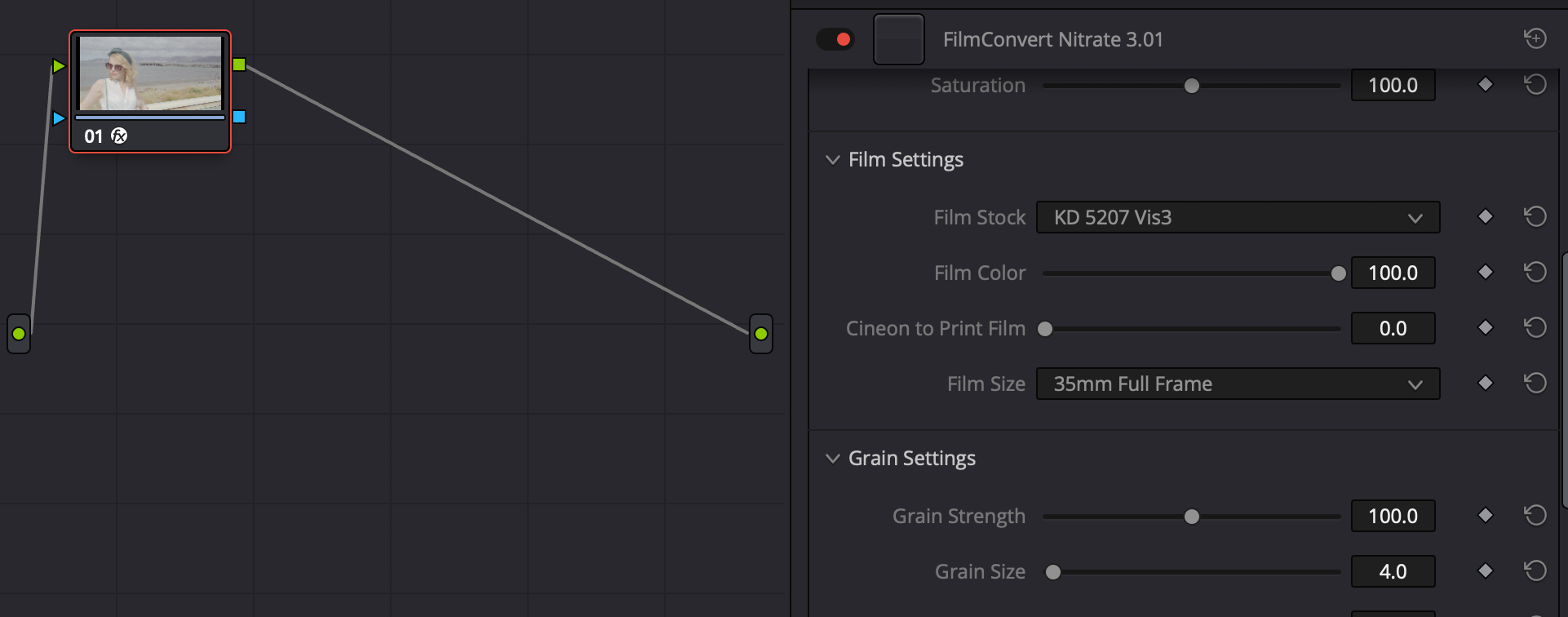Reset the Film Color value
Viewport: 1568px width, 617px height.
pyautogui.click(x=1535, y=272)
